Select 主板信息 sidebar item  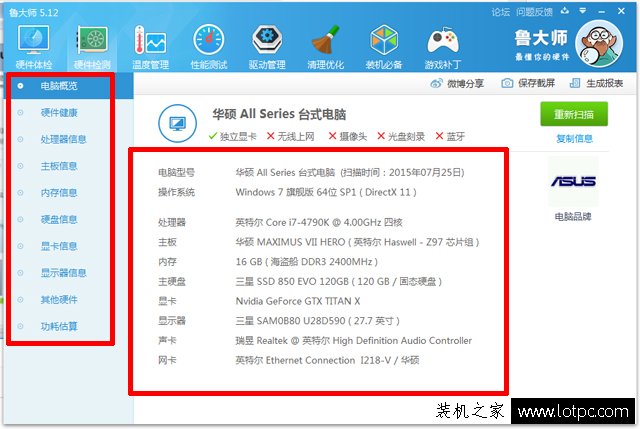click(x=60, y=166)
